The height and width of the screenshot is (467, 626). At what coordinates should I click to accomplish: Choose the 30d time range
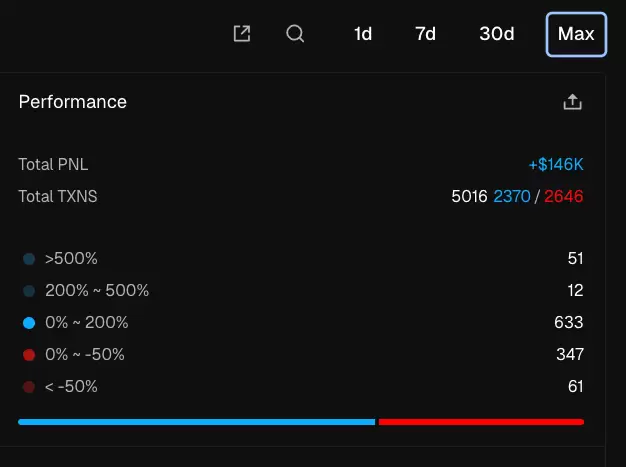tap(497, 34)
